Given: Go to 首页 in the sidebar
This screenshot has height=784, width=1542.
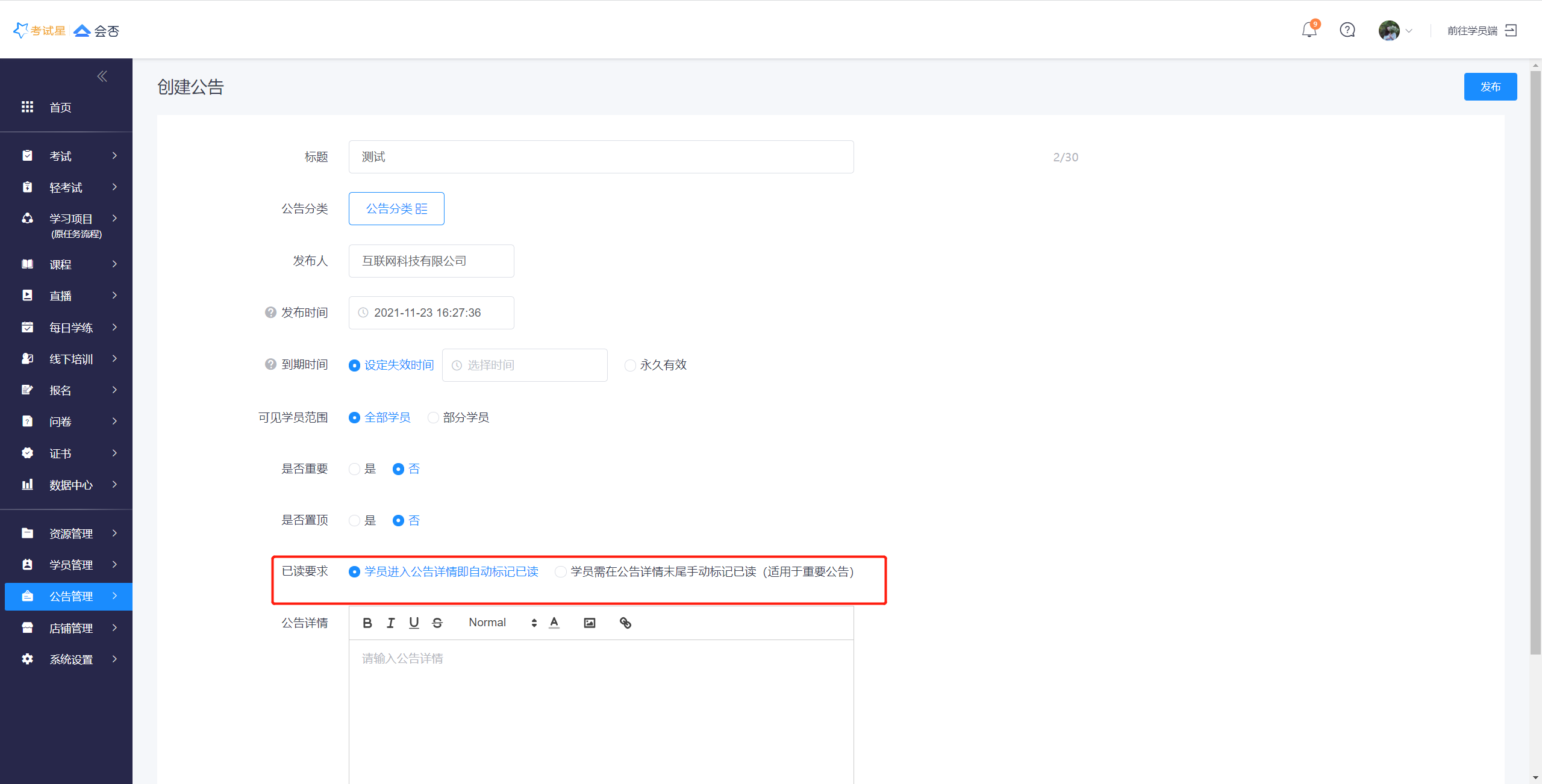Looking at the screenshot, I should (x=60, y=107).
